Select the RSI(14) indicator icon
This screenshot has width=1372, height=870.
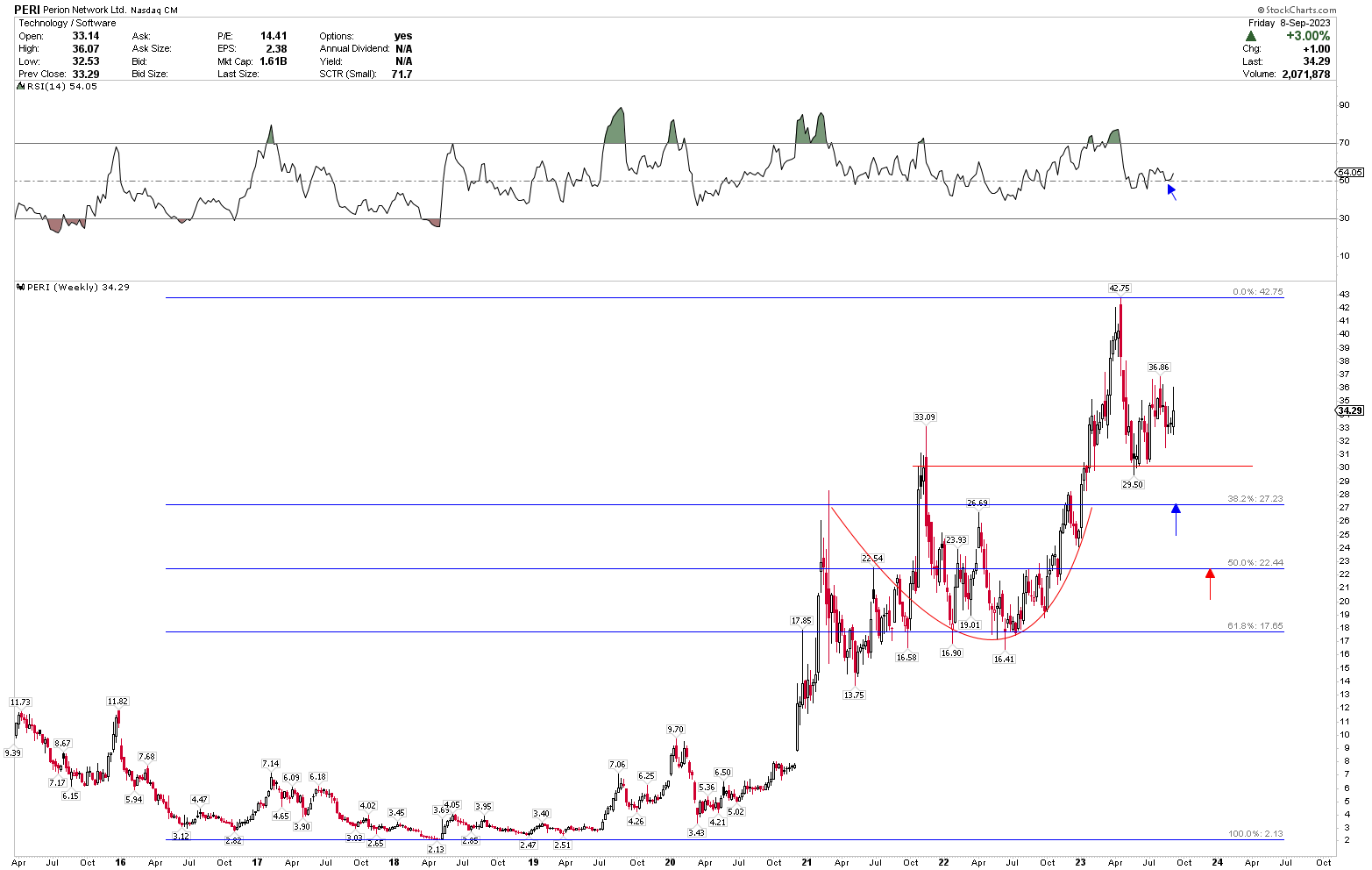tap(21, 86)
